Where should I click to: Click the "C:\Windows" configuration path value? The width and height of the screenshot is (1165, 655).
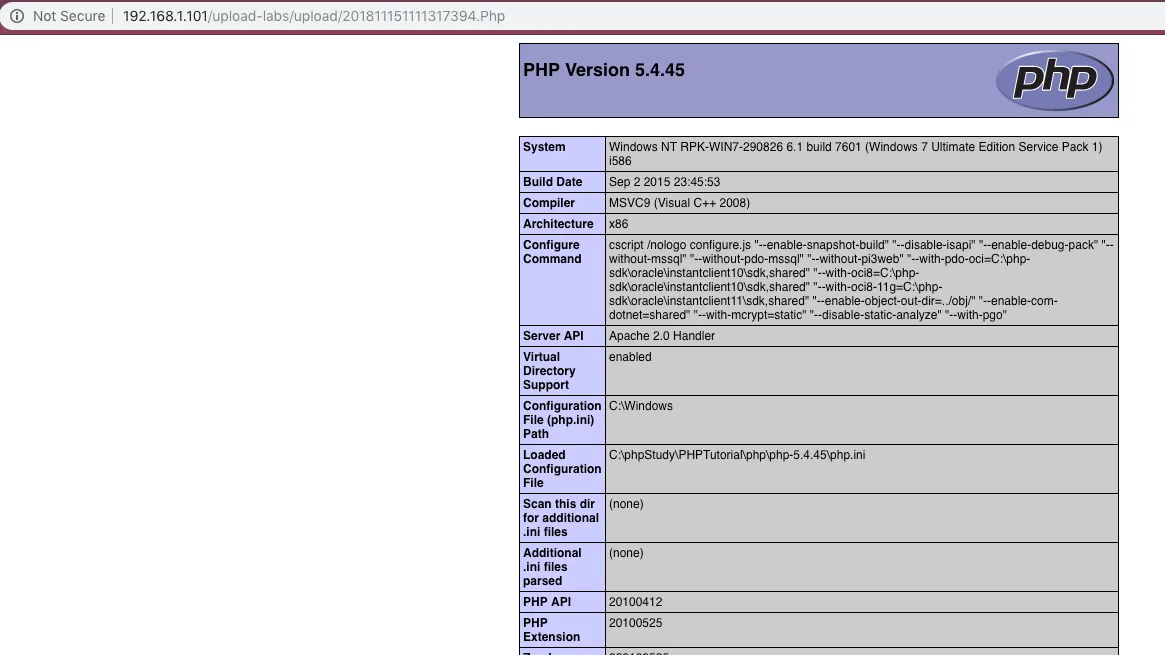641,406
